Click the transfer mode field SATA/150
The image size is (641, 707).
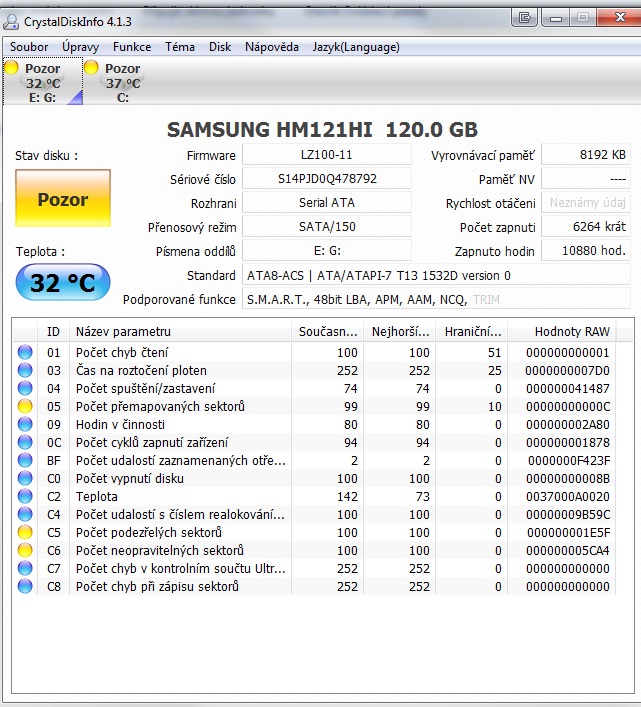click(x=327, y=226)
